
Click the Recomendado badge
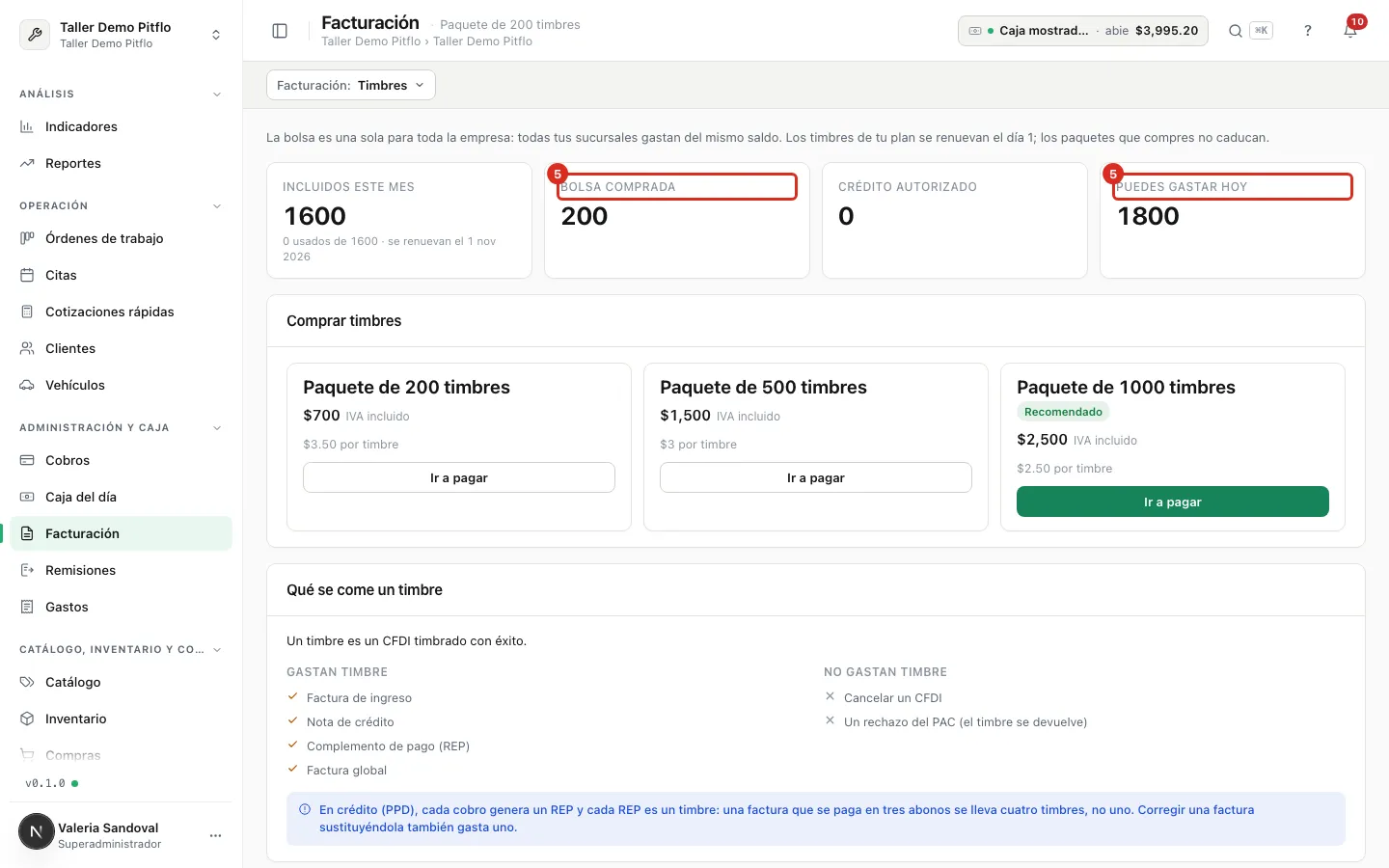tap(1063, 412)
